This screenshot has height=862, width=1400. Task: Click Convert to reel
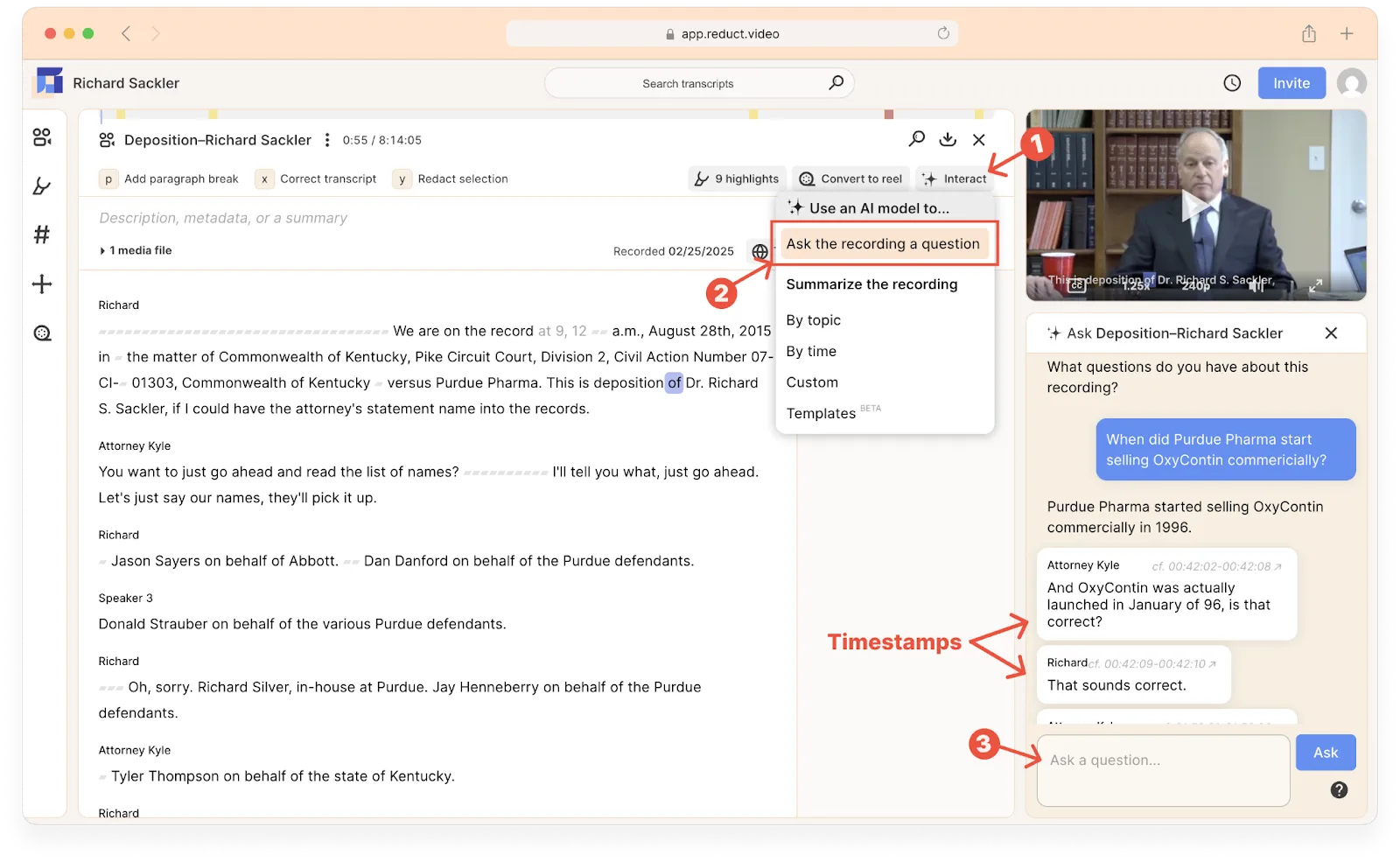pos(850,179)
